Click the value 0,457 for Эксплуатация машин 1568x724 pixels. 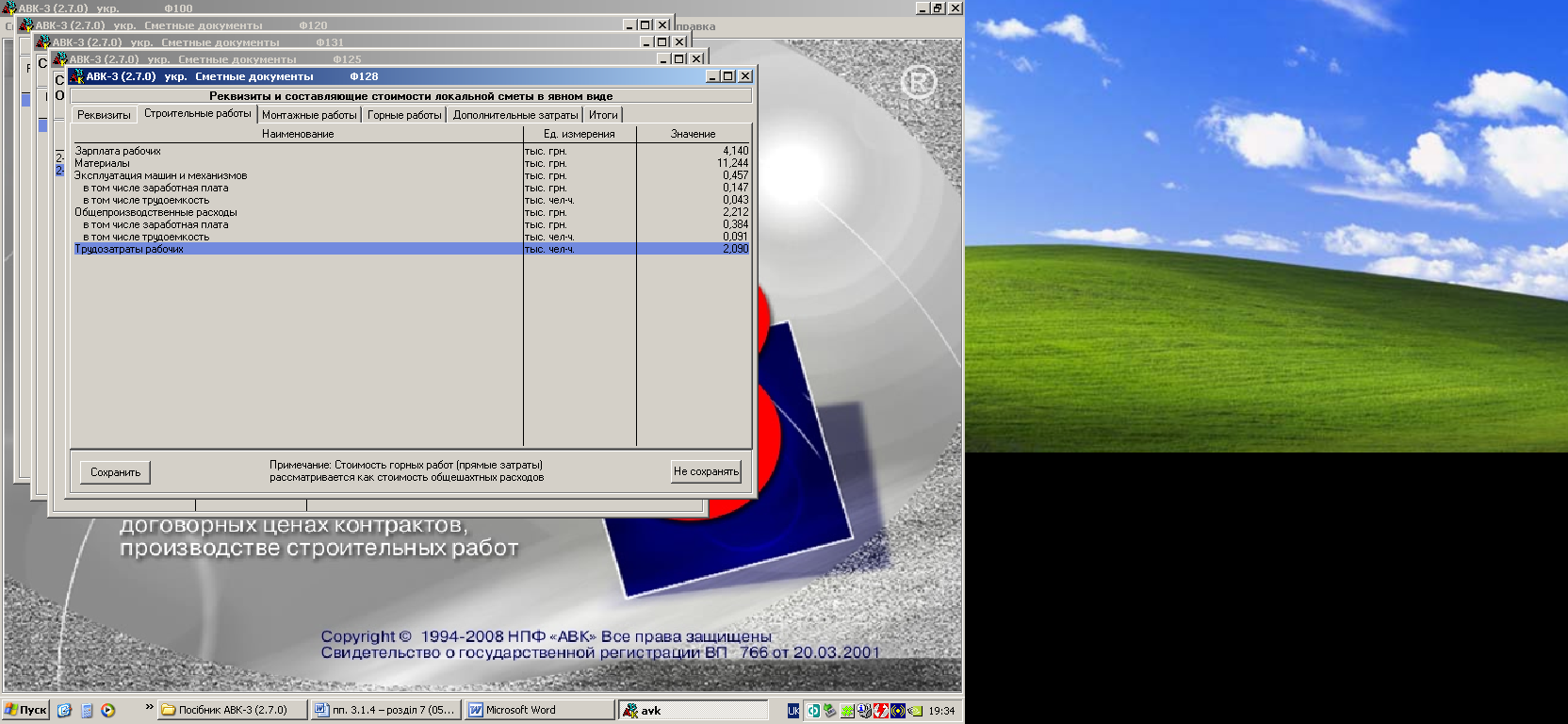(735, 175)
